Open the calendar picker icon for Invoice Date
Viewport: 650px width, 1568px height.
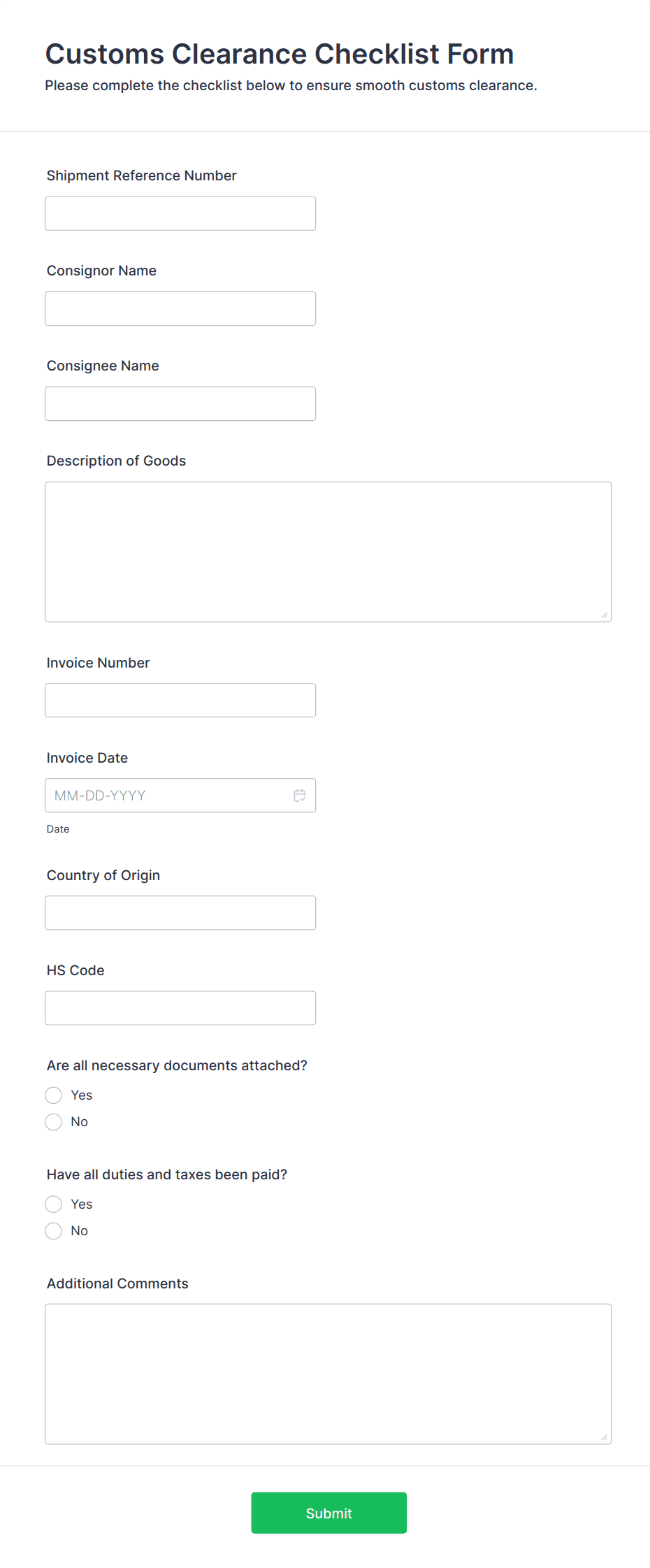[x=300, y=796]
